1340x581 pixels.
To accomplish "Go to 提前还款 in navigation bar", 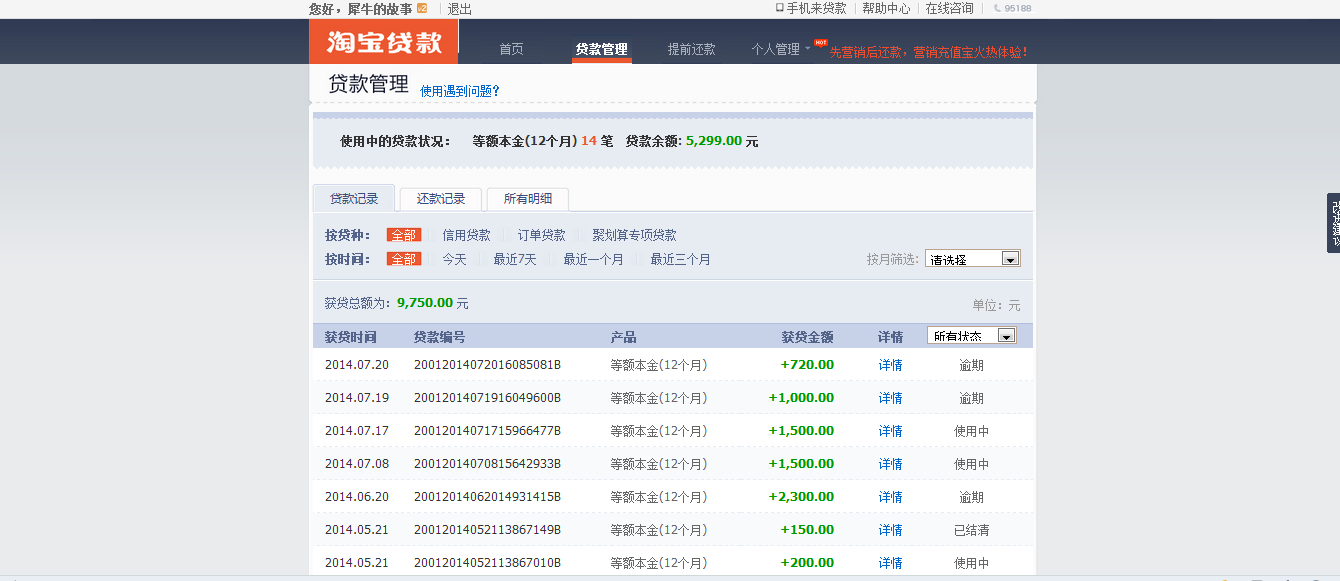I will click(x=691, y=49).
